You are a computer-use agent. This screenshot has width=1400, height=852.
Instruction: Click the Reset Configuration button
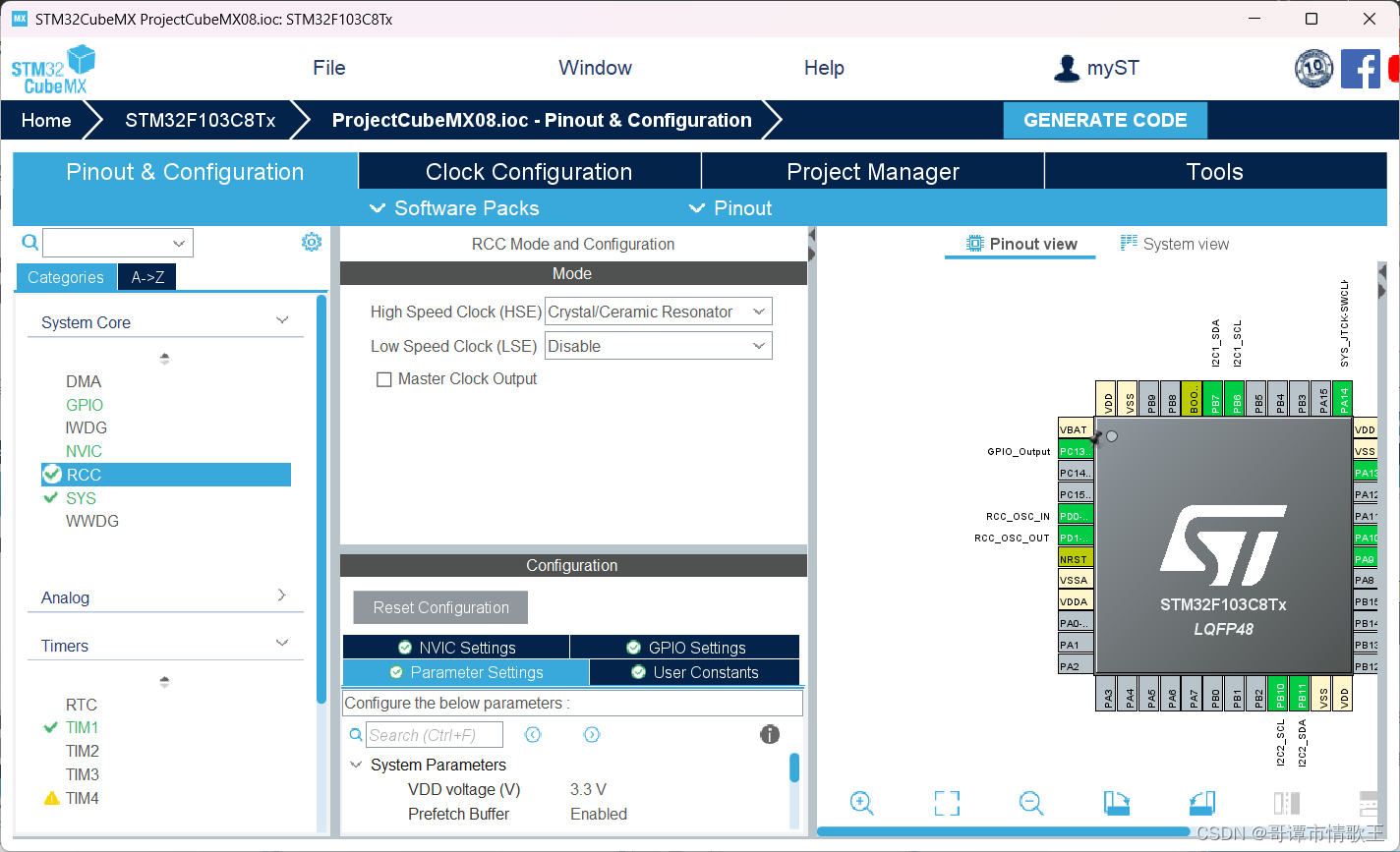coord(440,607)
